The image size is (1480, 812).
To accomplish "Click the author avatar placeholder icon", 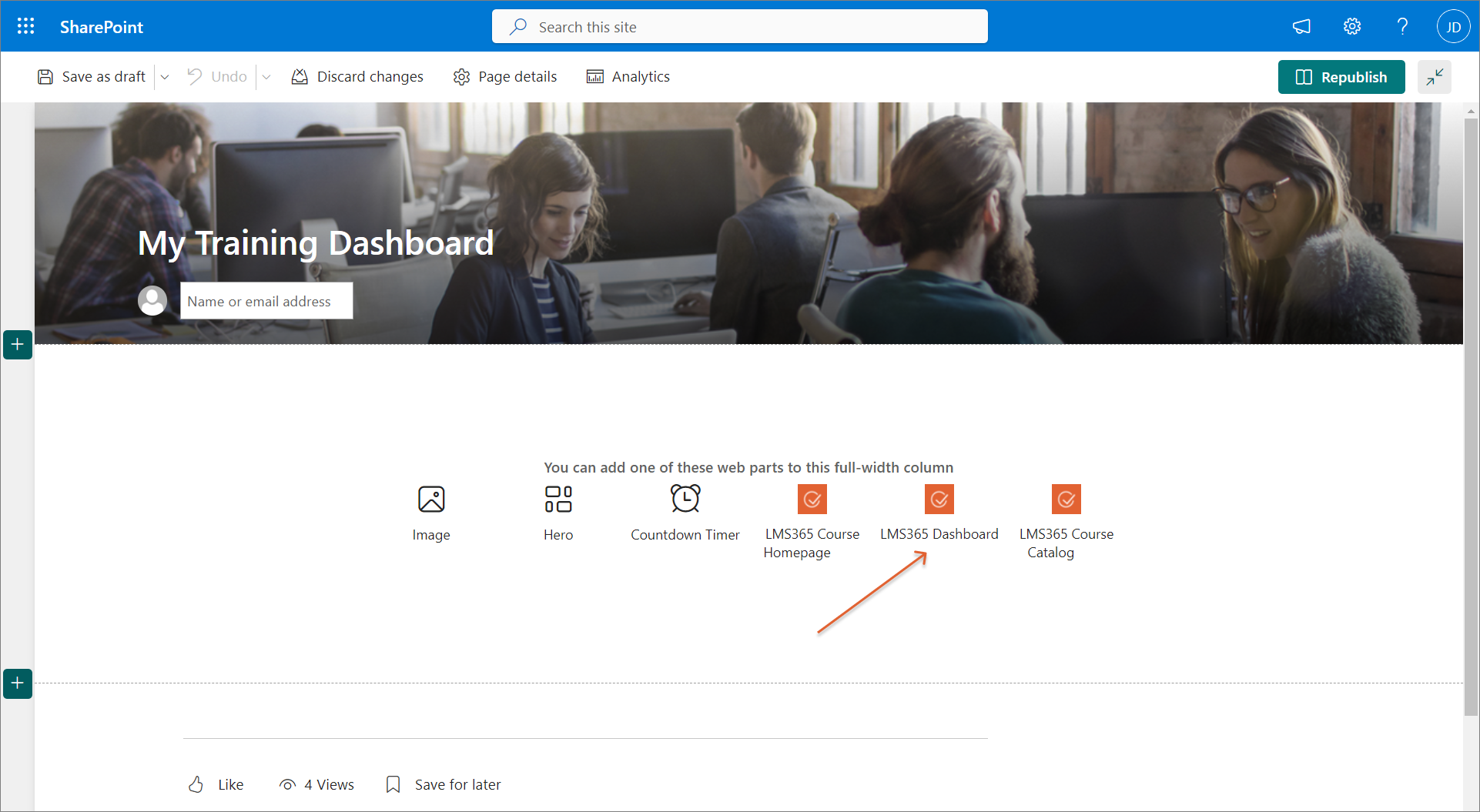I will click(x=152, y=301).
